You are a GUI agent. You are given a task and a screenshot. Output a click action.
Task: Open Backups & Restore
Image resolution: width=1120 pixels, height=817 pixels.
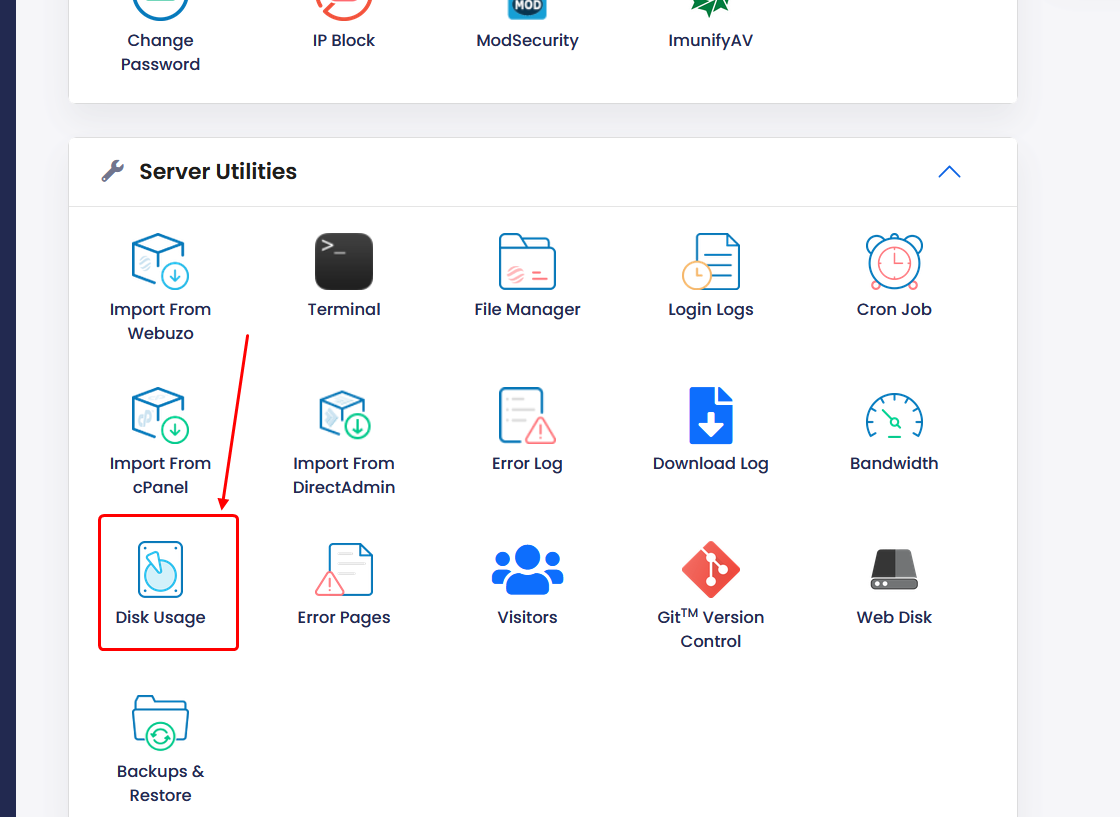pyautogui.click(x=160, y=724)
